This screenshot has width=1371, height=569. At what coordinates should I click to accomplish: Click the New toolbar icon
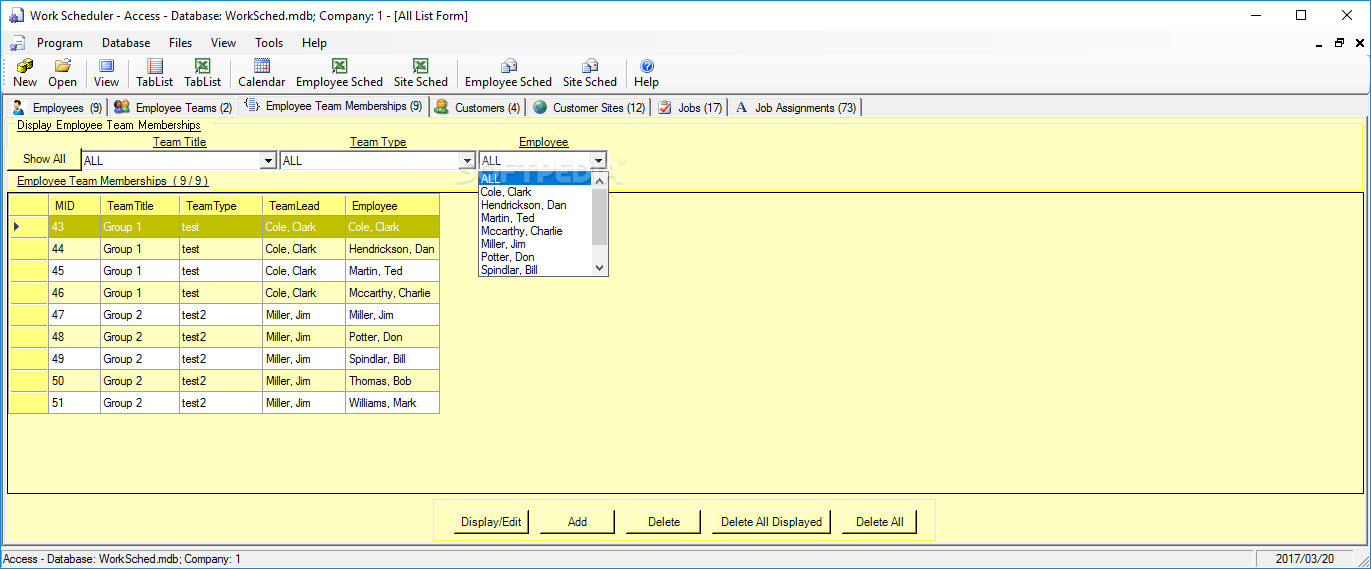(25, 73)
